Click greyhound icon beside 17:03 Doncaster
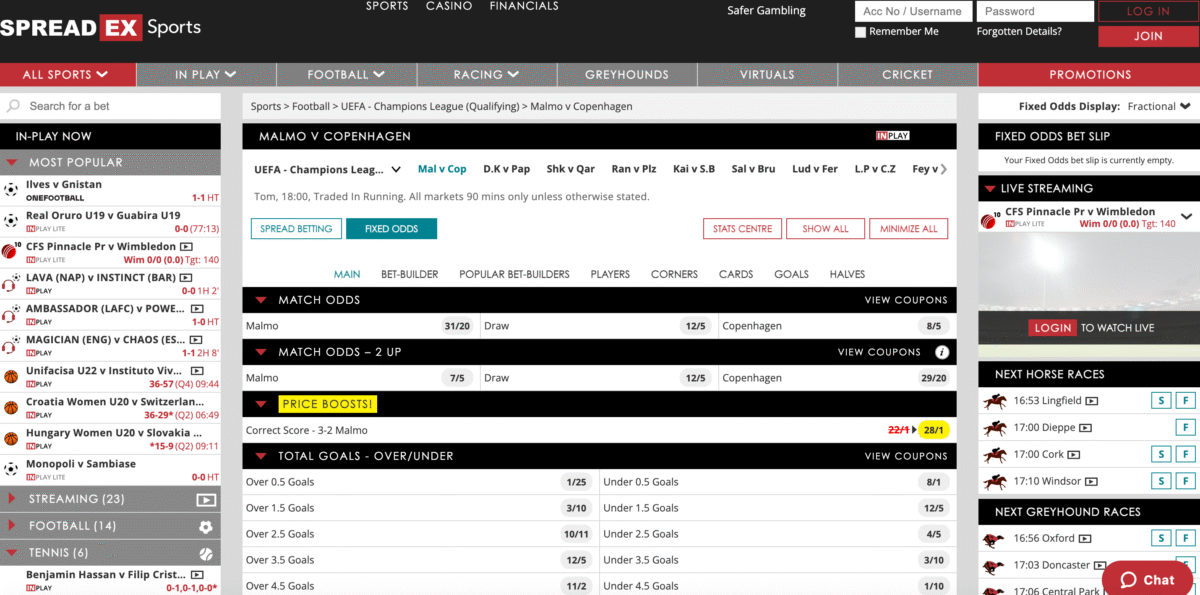This screenshot has width=1200, height=595. tap(994, 566)
